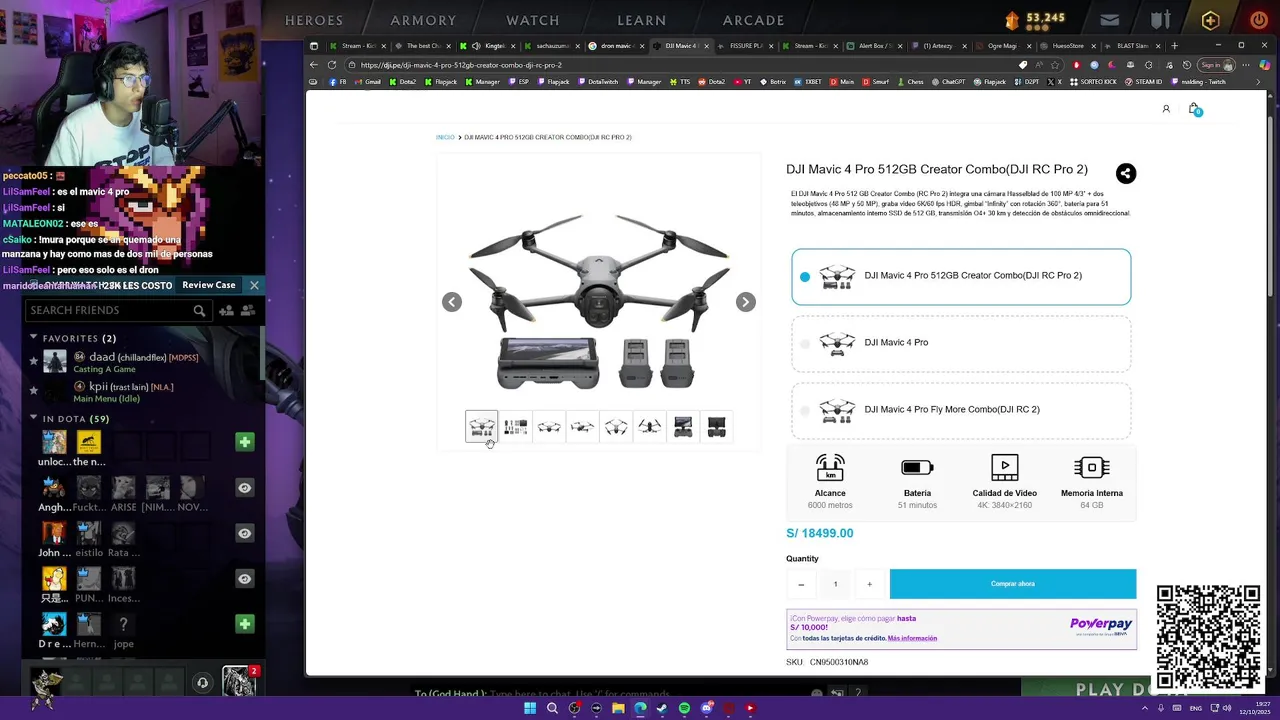Decrease quantity with the minus button
The height and width of the screenshot is (720, 1280).
pyautogui.click(x=801, y=584)
